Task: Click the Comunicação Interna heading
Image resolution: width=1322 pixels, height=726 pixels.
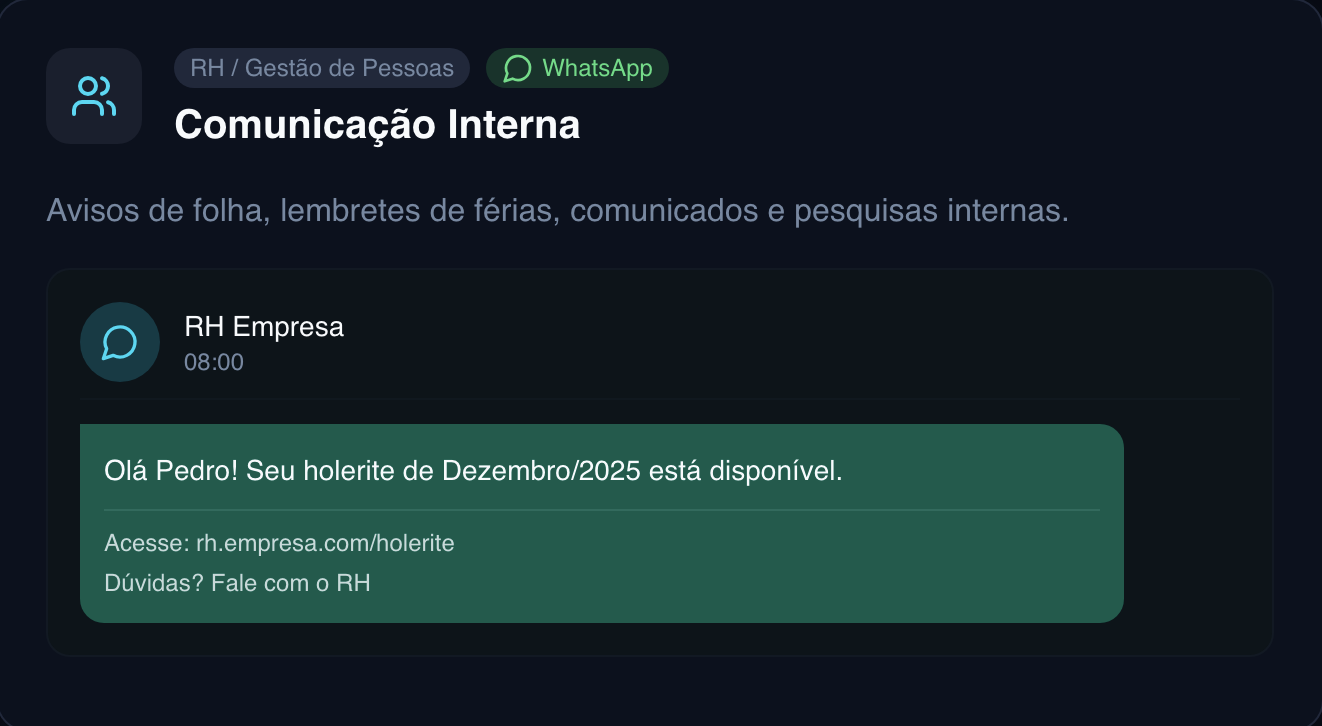Action: 377,125
